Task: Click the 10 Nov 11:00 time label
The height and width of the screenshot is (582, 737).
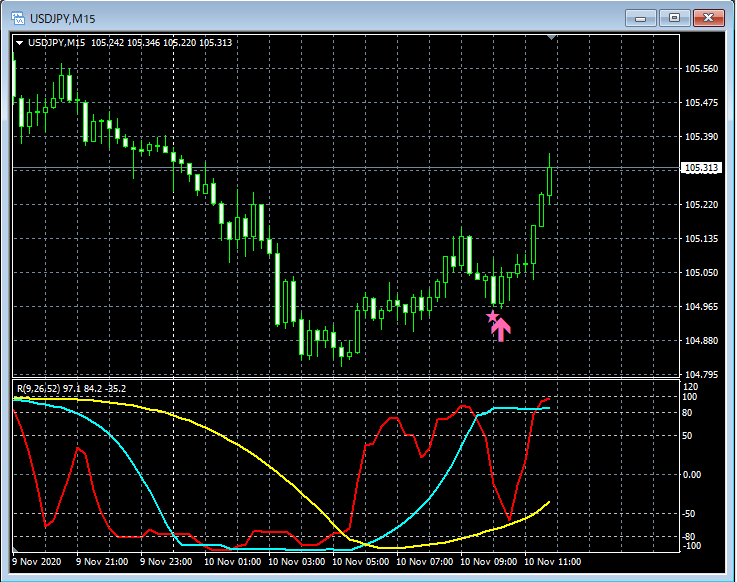Action: tap(552, 562)
